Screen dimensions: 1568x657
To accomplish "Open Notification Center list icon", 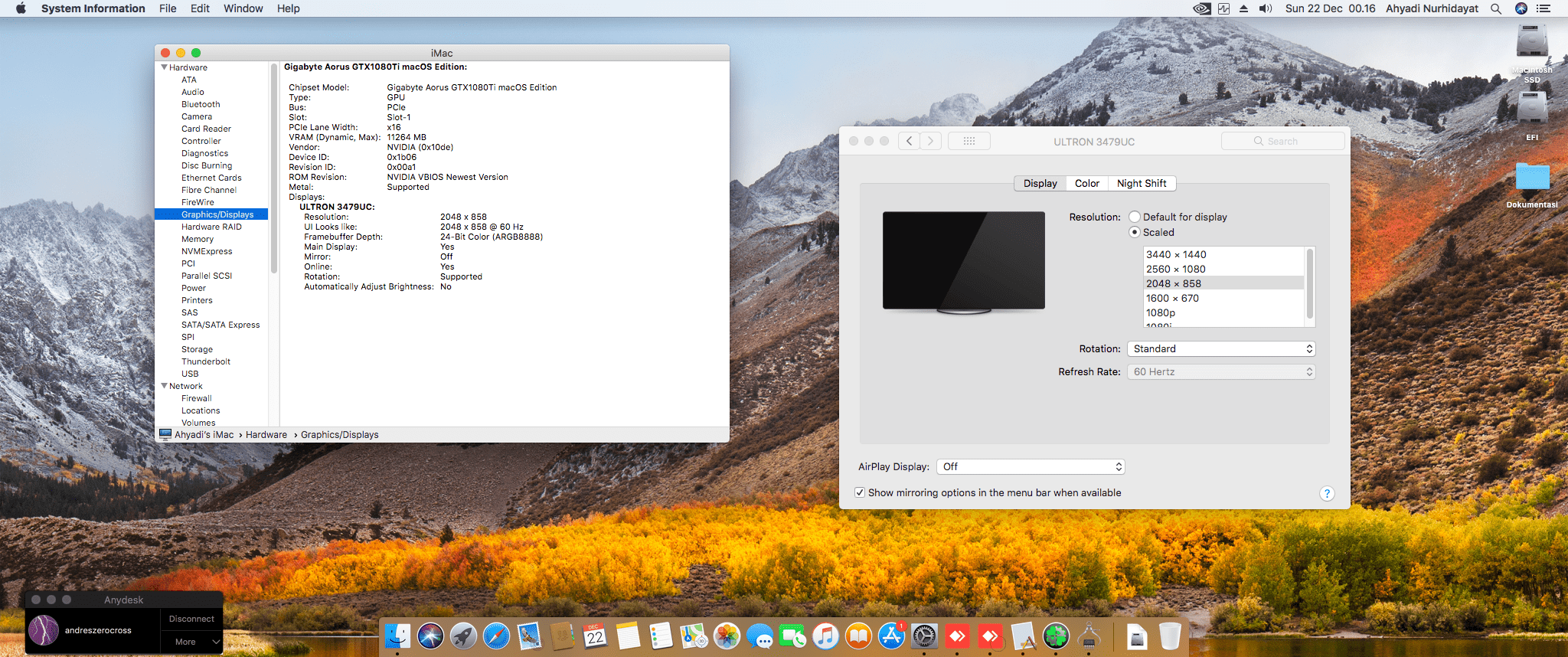I will 1543,8.
